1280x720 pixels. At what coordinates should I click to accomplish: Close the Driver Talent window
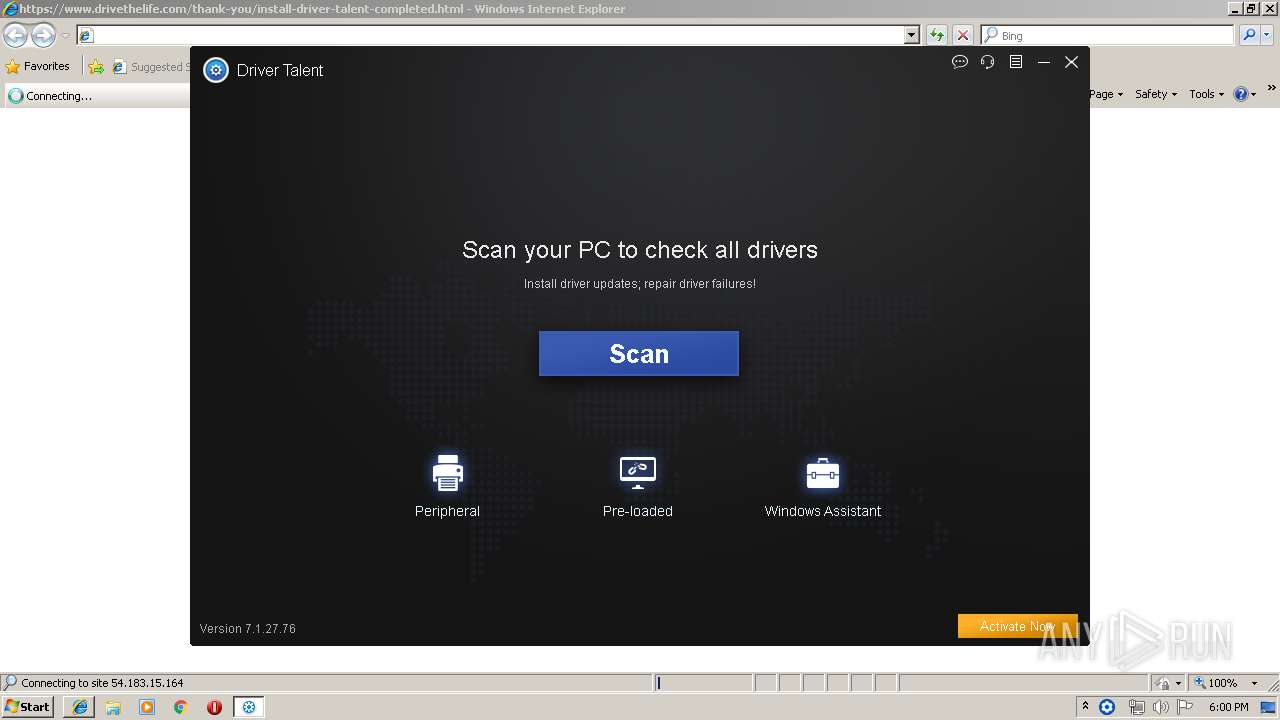pyautogui.click(x=1071, y=62)
